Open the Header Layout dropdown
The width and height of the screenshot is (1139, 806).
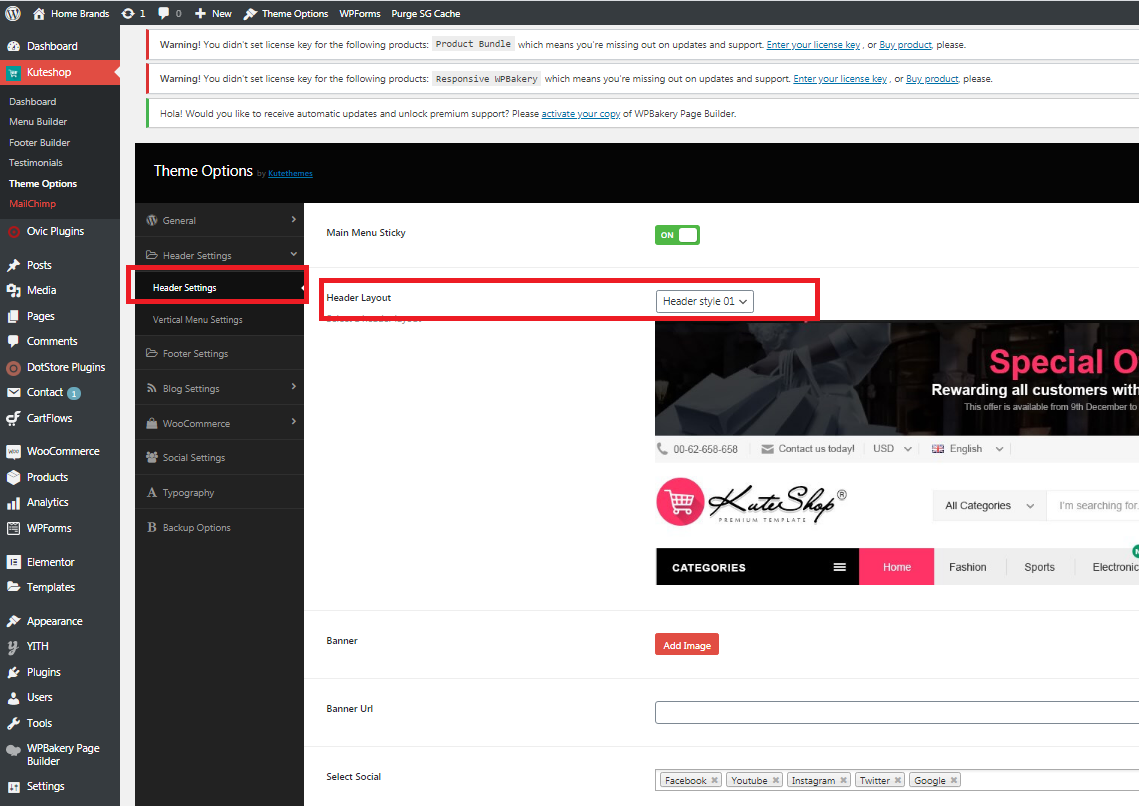705,301
